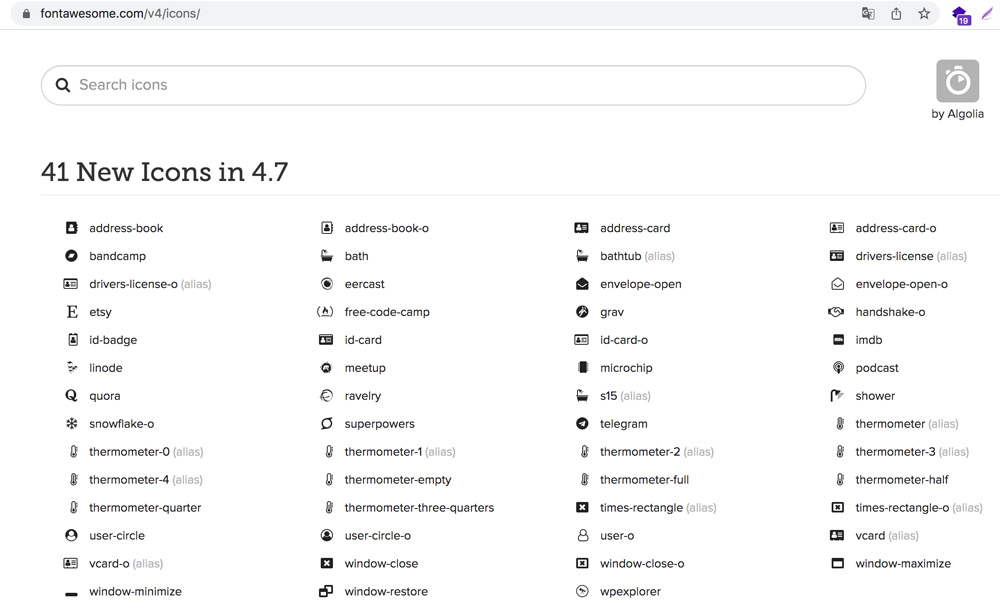Open the address-card-o link
This screenshot has width=1000, height=614.
(x=895, y=228)
